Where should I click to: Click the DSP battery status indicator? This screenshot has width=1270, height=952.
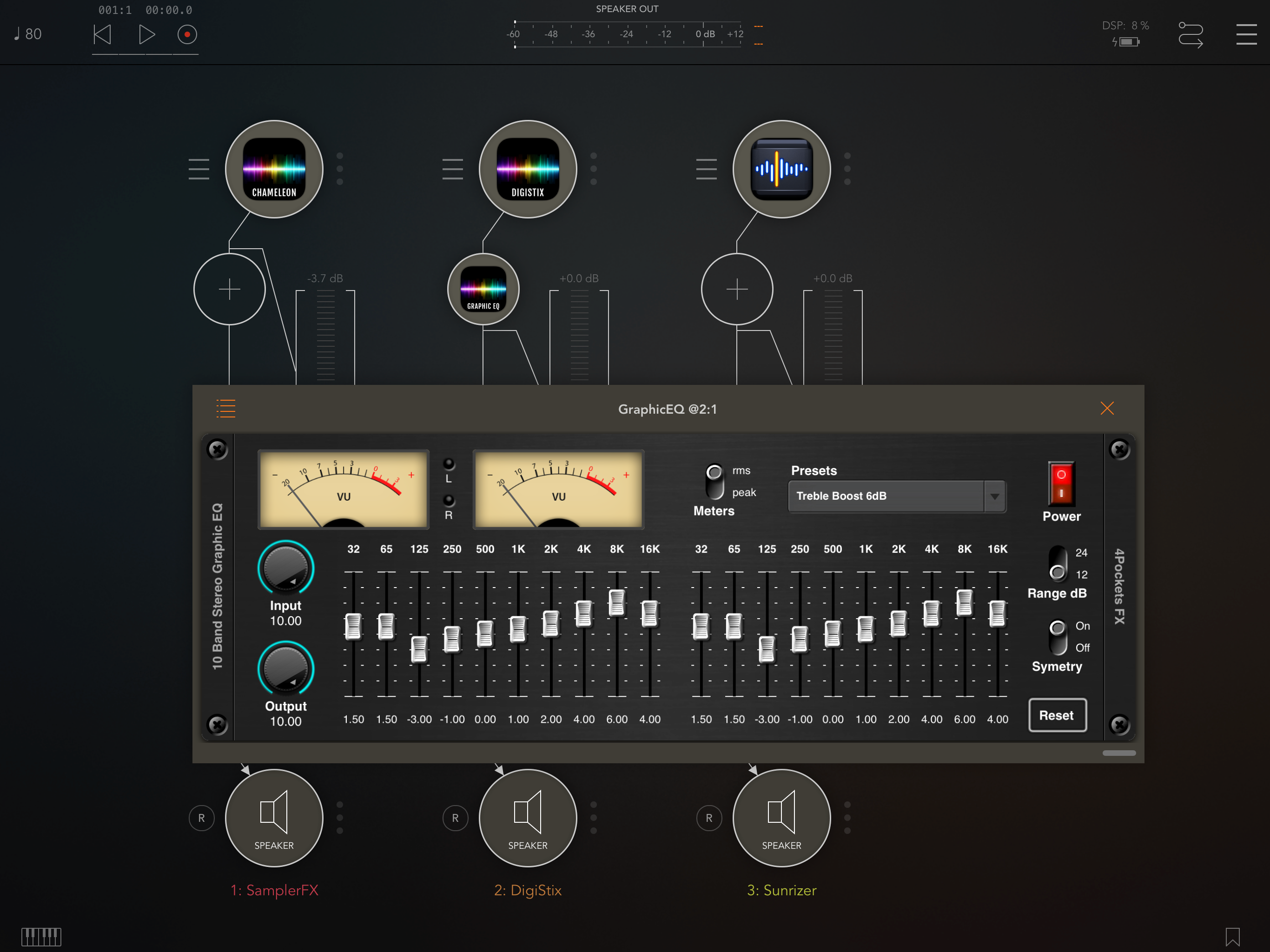point(1125,42)
